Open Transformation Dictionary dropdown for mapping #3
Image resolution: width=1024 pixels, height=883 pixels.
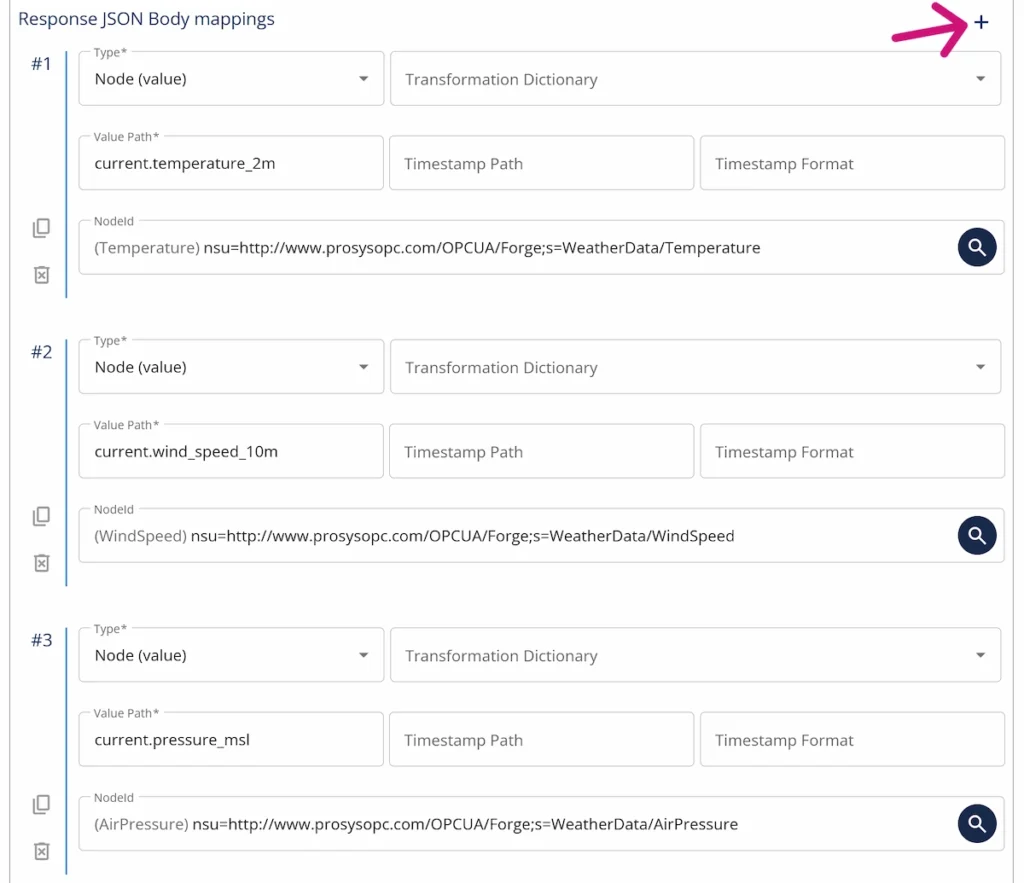point(981,655)
